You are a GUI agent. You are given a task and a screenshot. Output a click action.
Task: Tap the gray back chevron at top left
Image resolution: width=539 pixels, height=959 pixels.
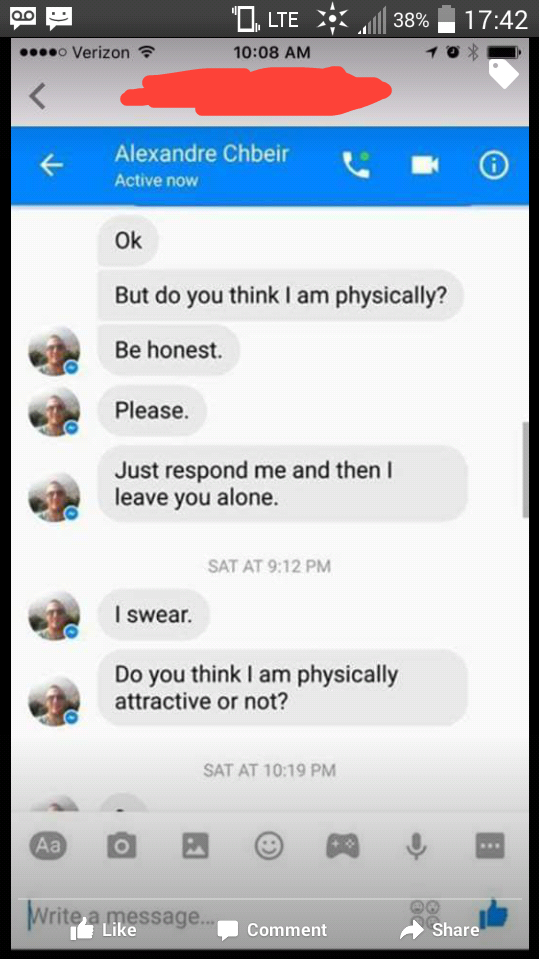38,96
